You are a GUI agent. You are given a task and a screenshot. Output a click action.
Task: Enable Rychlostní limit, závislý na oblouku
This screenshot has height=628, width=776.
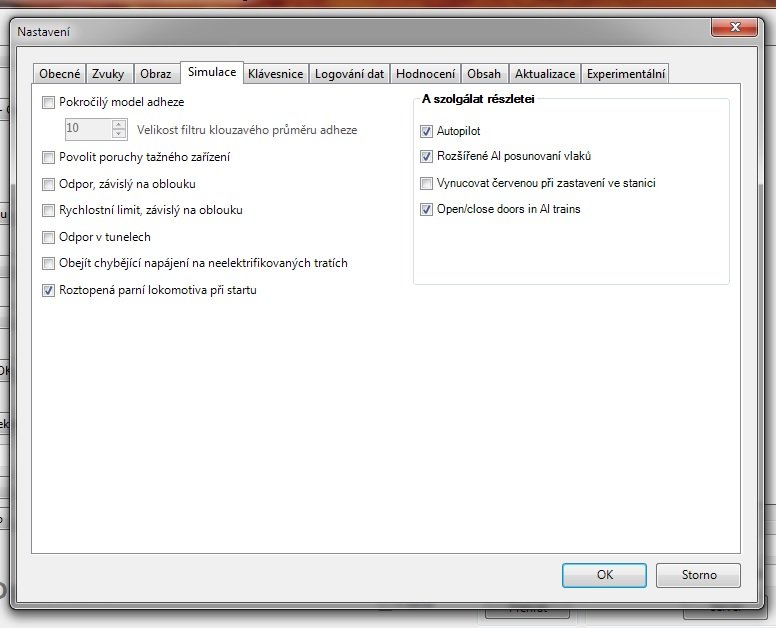point(49,211)
